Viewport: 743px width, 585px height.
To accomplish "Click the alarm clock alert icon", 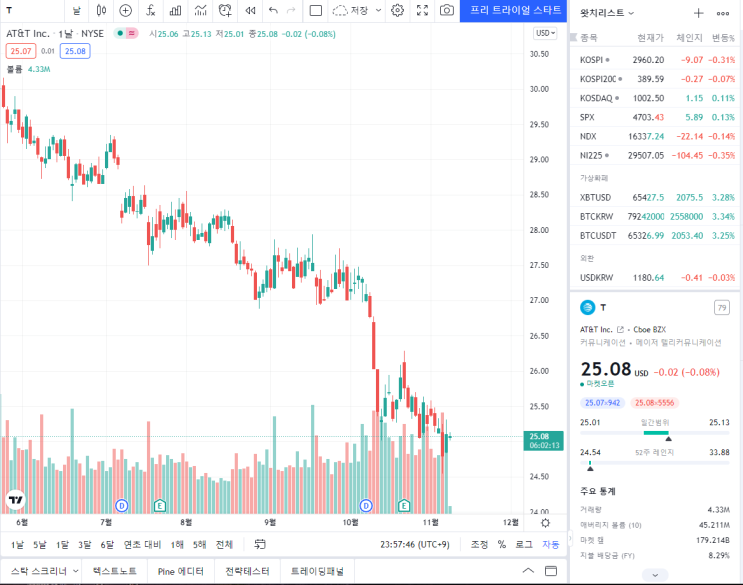I will 225,10.
